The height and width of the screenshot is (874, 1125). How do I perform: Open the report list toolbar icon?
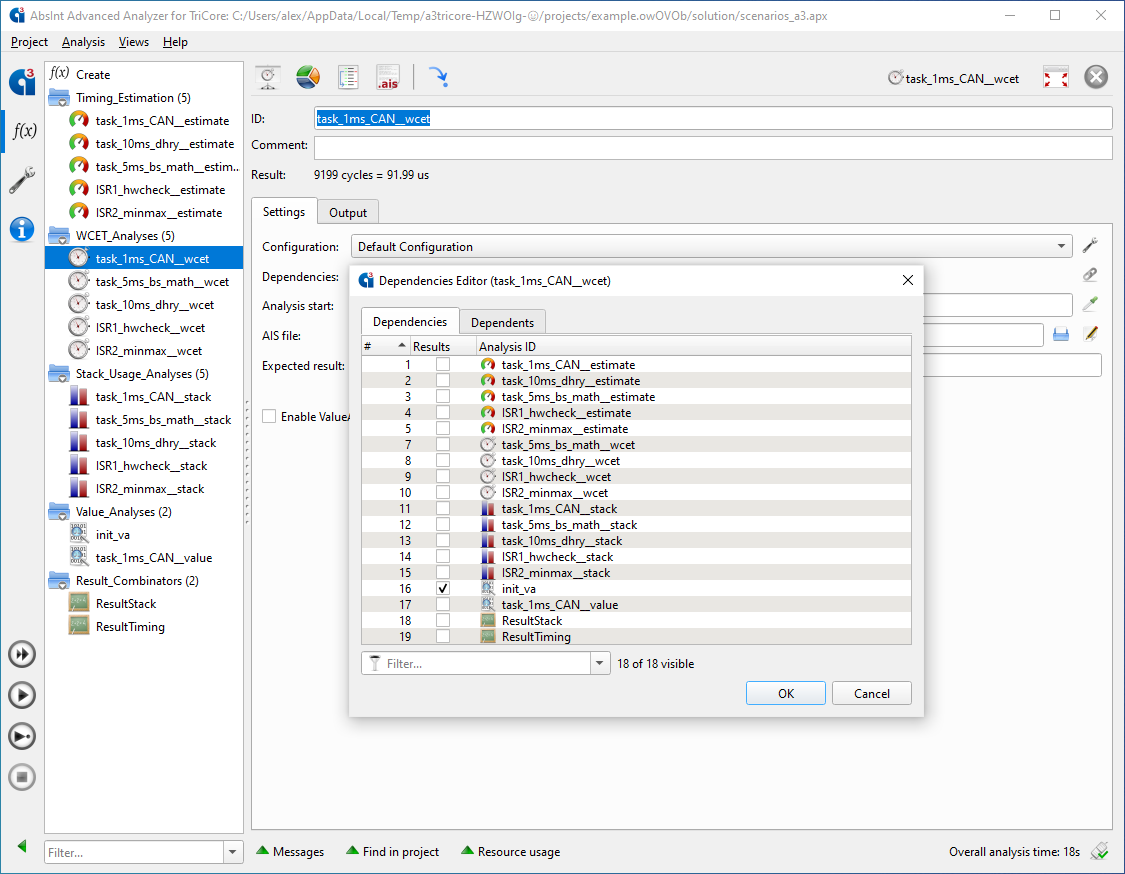pos(348,77)
